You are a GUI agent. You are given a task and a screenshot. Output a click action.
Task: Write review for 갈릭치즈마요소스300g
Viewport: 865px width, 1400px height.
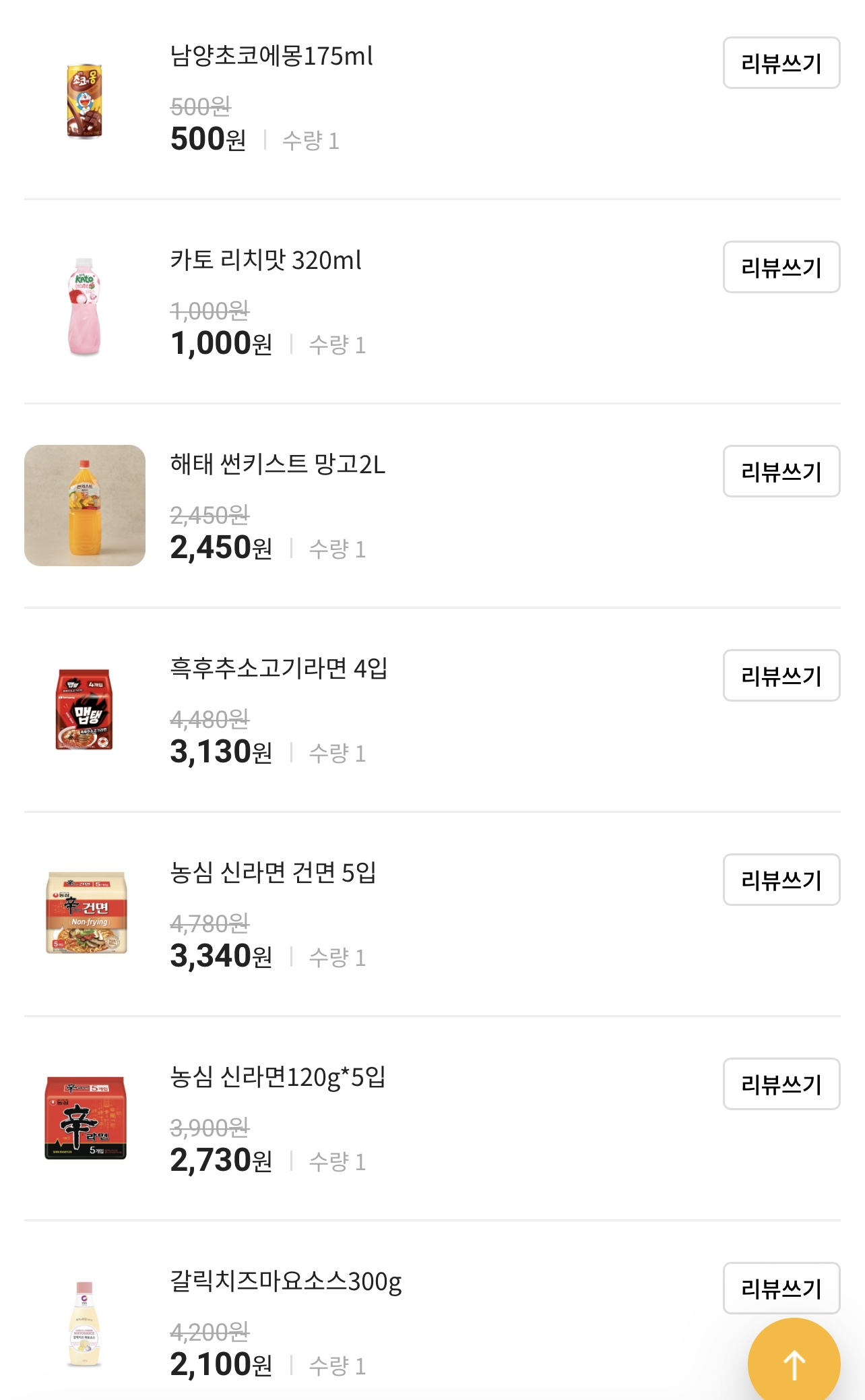(781, 1288)
